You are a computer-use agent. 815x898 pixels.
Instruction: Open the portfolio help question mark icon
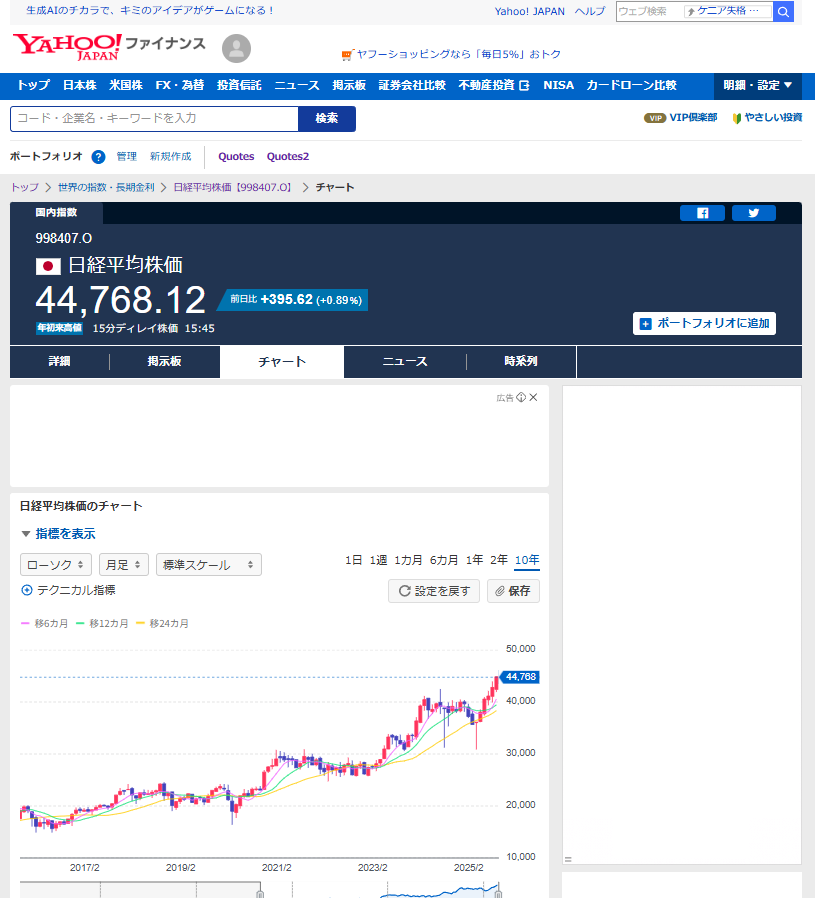[x=99, y=157]
